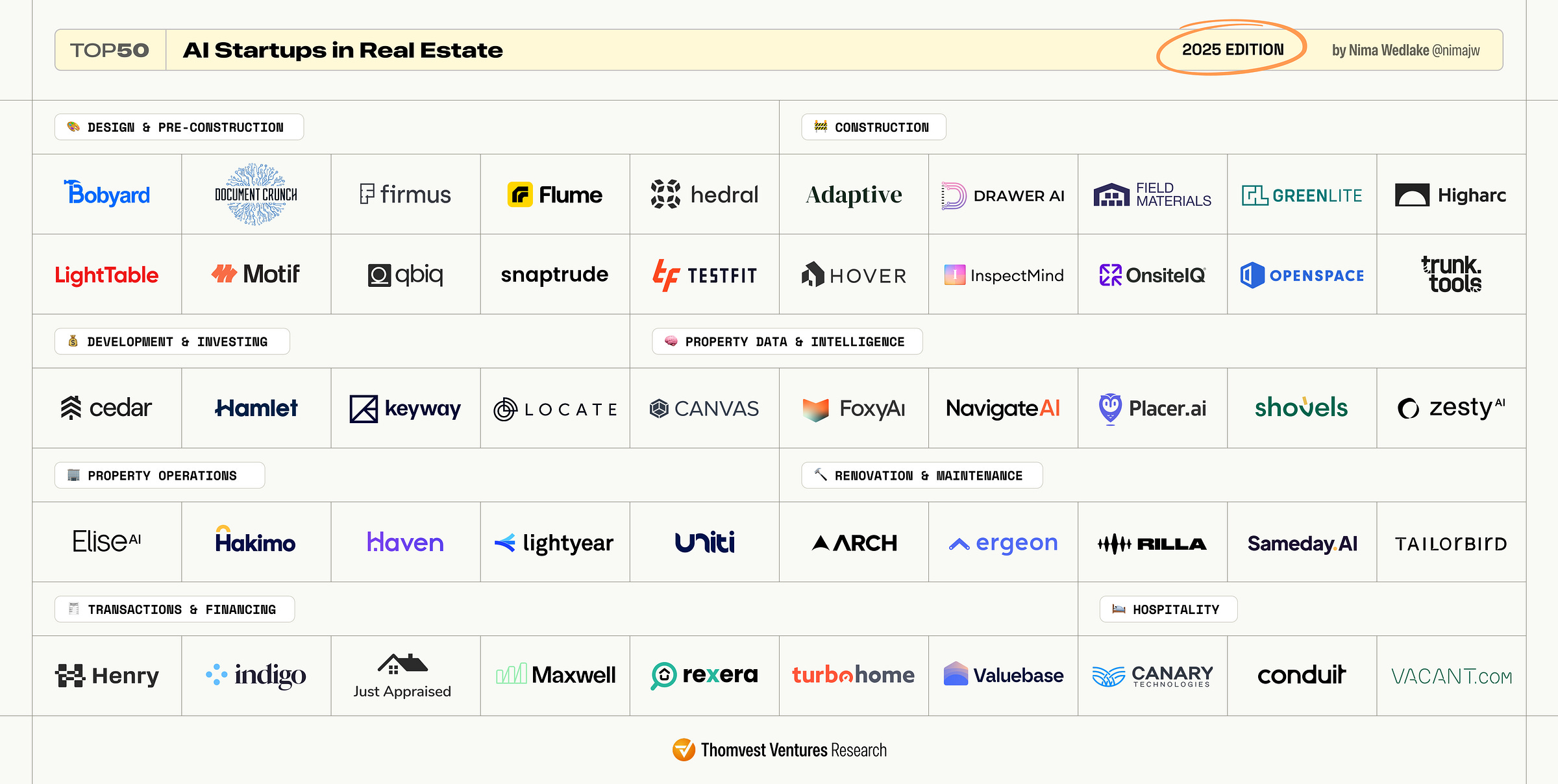Click the lightyear logo
This screenshot has height=784, width=1558.
pyautogui.click(x=554, y=543)
